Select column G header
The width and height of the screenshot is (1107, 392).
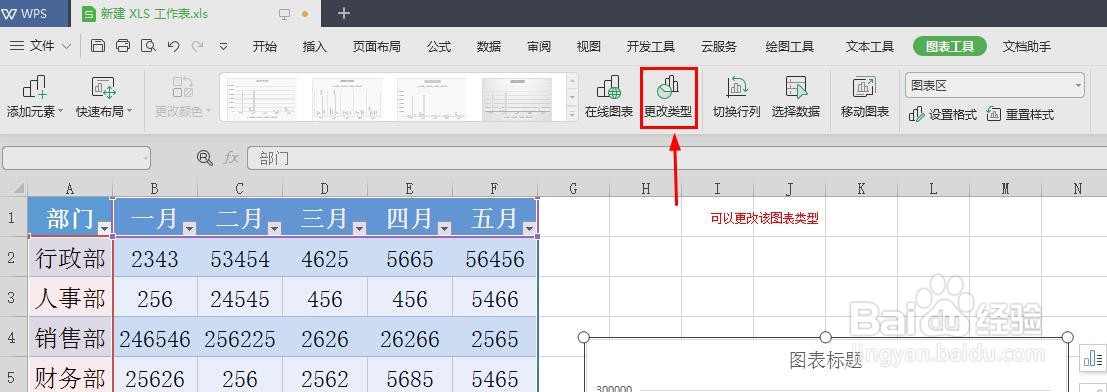coord(574,189)
